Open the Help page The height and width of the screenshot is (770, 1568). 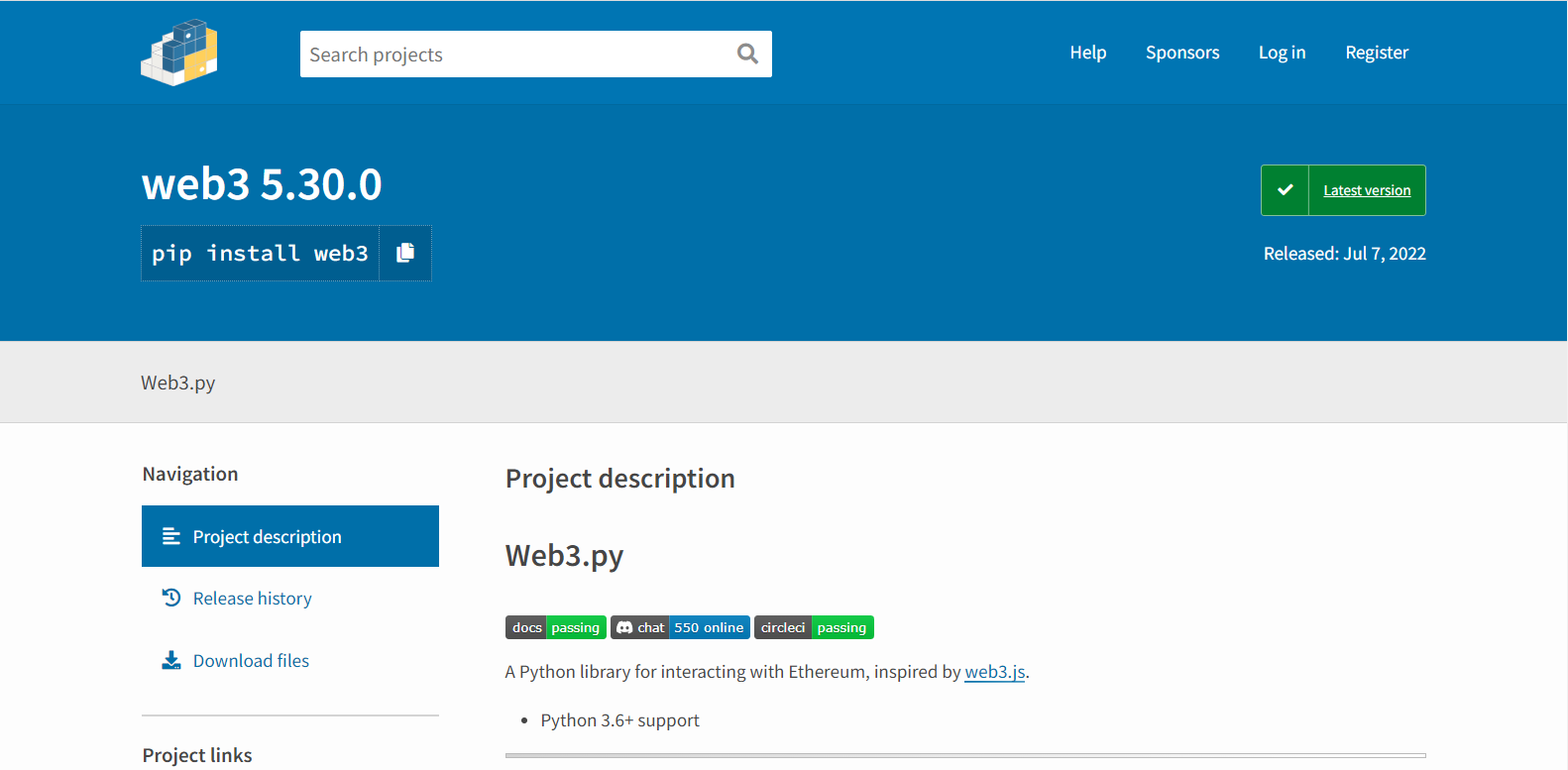[1087, 53]
